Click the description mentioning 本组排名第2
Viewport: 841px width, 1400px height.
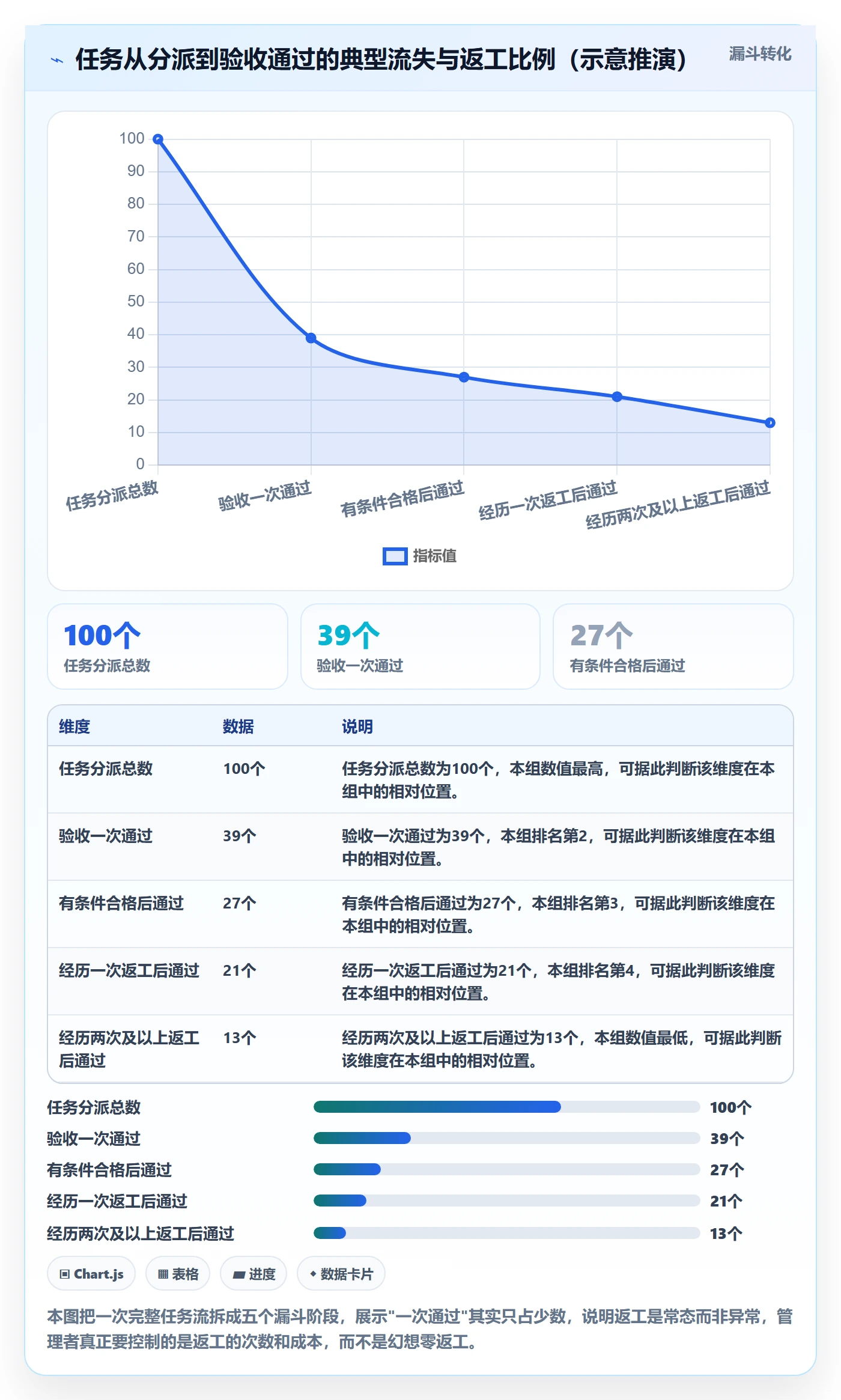click(559, 847)
